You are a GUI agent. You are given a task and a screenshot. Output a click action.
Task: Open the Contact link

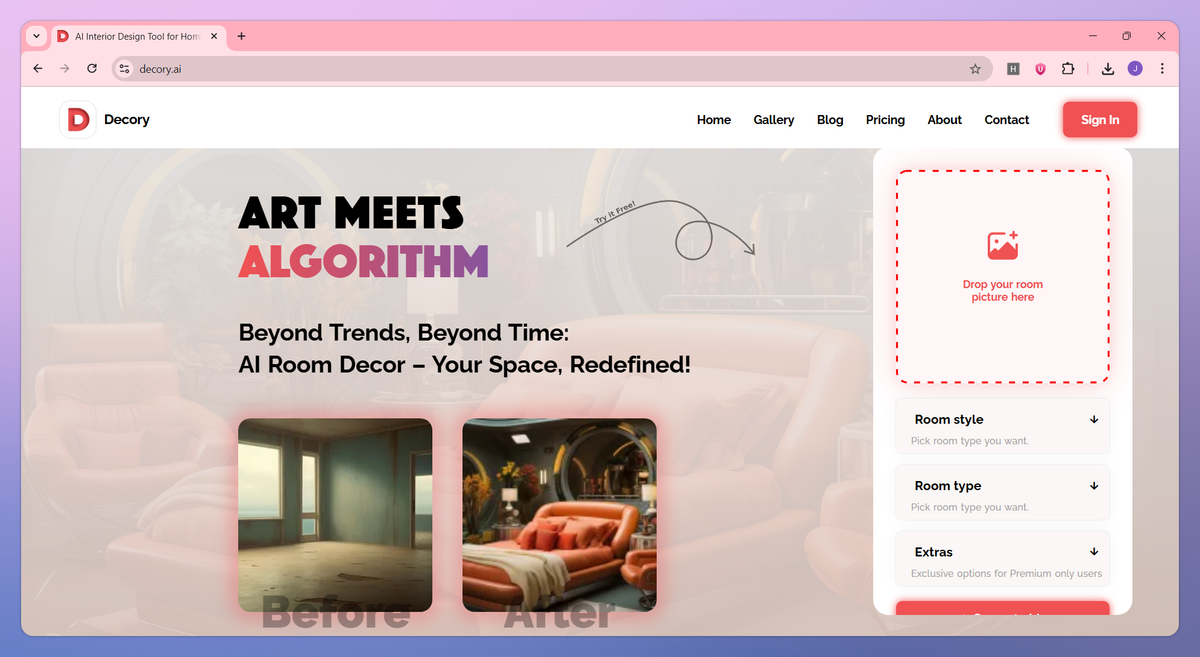tap(1006, 120)
